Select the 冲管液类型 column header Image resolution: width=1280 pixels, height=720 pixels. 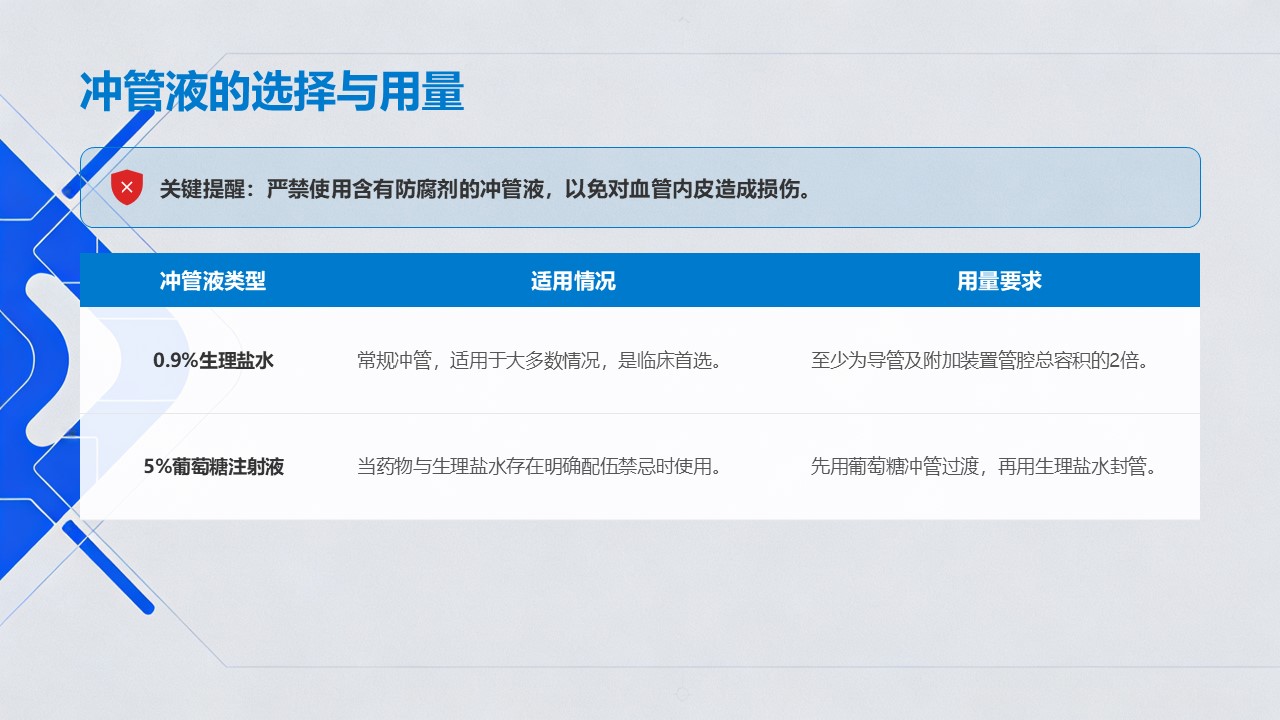point(213,281)
